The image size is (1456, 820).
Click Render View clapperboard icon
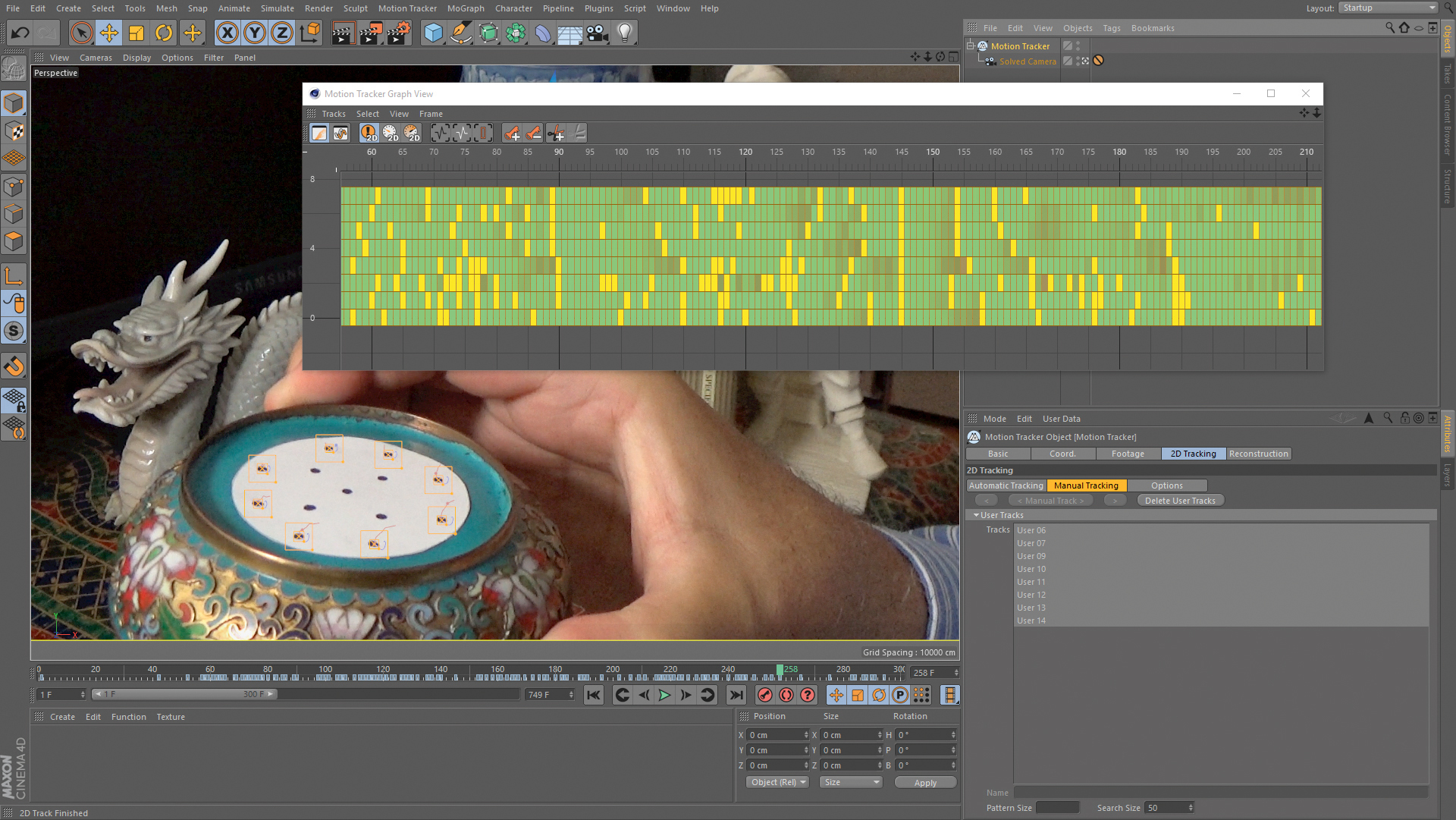pos(343,33)
